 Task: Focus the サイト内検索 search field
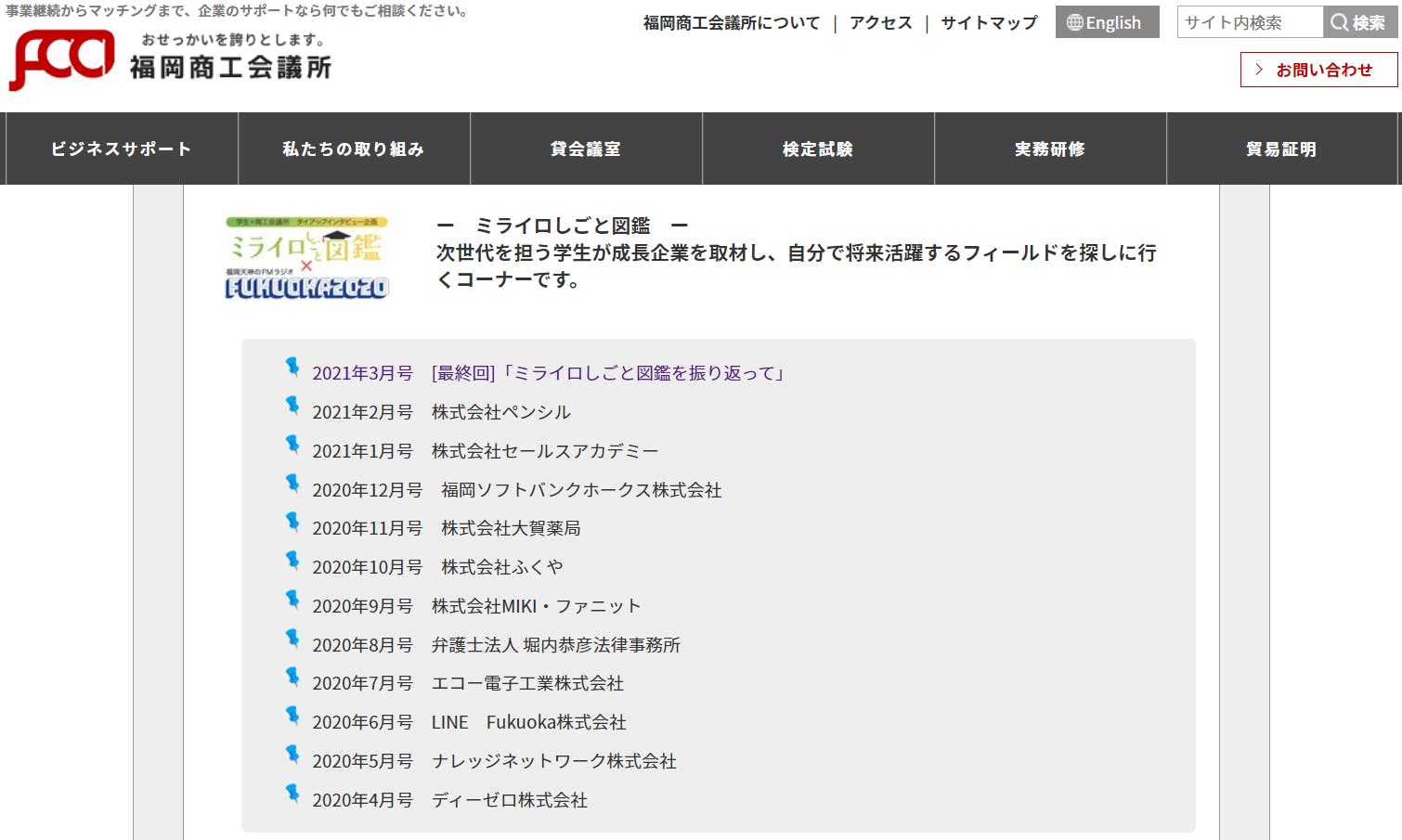tap(1250, 22)
